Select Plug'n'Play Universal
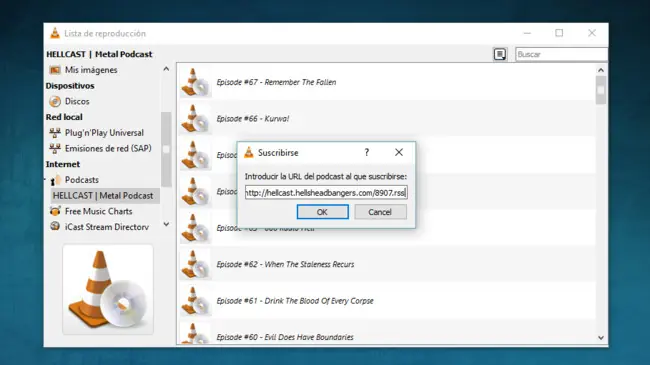This screenshot has height=365, width=650. [x=104, y=133]
